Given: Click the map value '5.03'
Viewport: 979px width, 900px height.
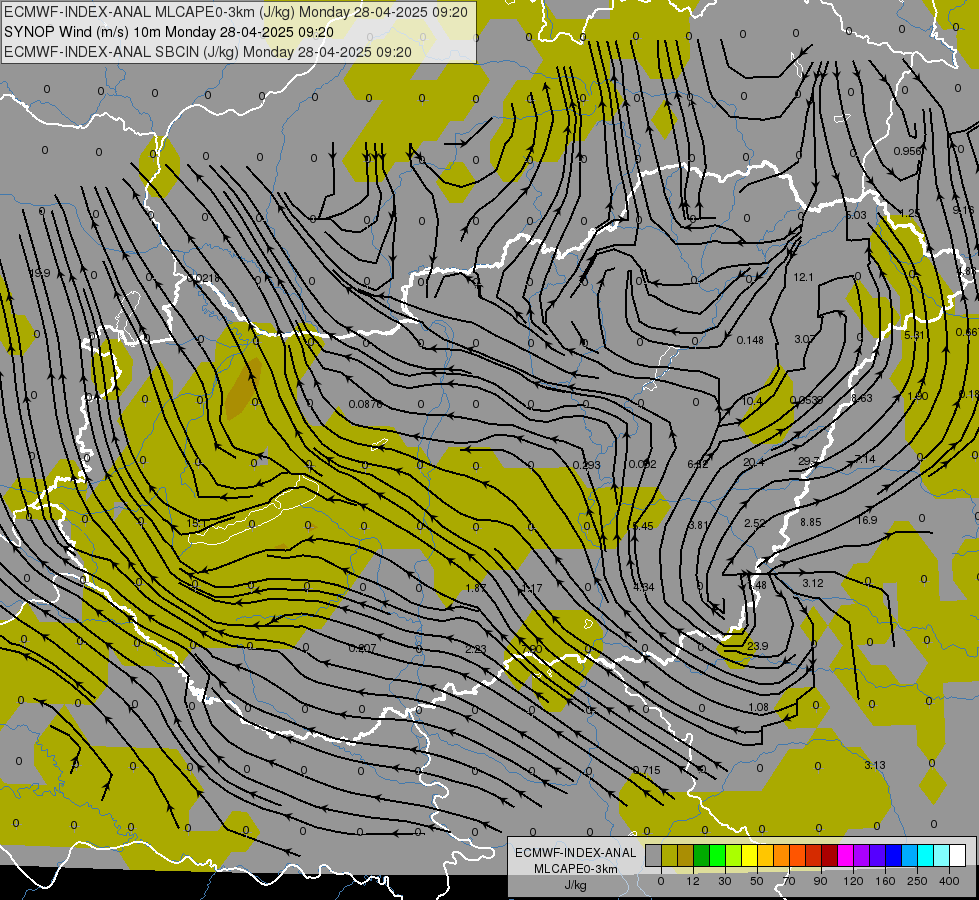Looking at the screenshot, I should pos(856,215).
